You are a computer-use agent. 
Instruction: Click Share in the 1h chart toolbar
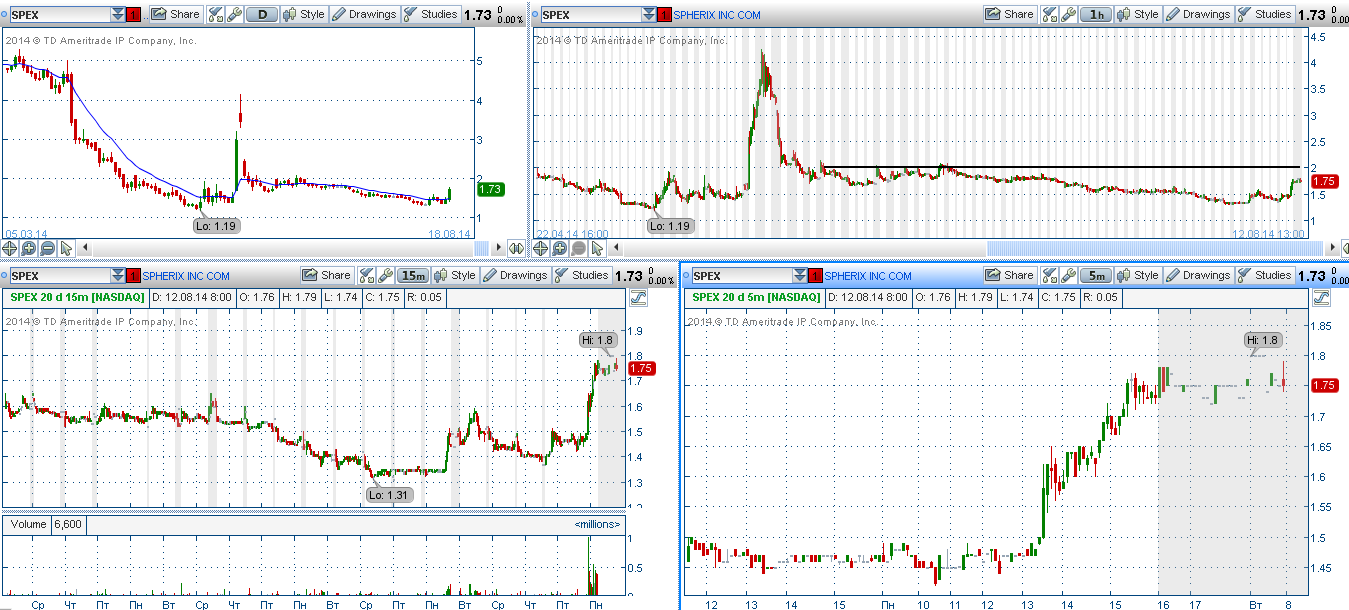1010,15
